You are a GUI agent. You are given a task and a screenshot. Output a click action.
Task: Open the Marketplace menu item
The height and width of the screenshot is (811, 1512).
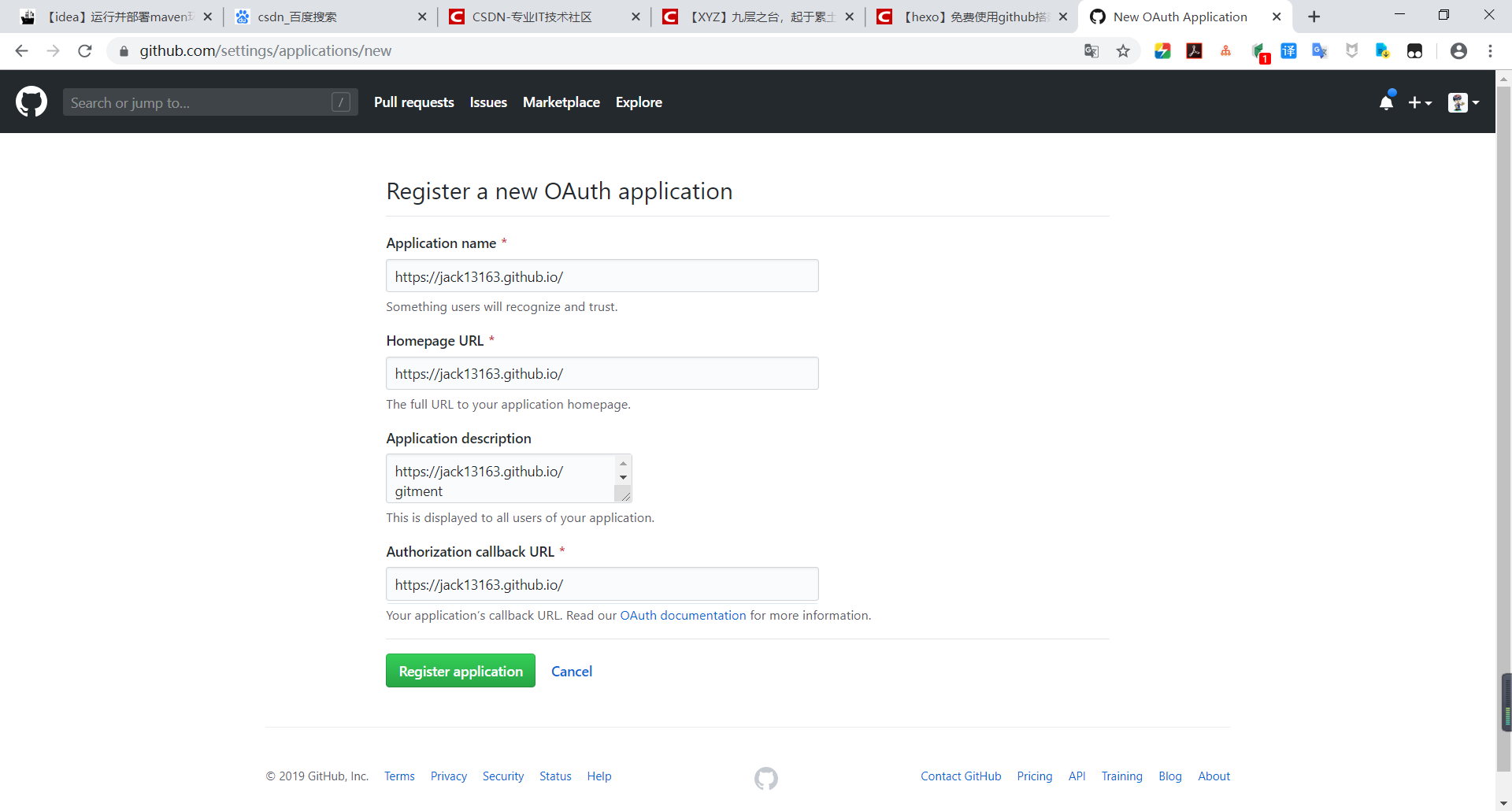pos(561,102)
